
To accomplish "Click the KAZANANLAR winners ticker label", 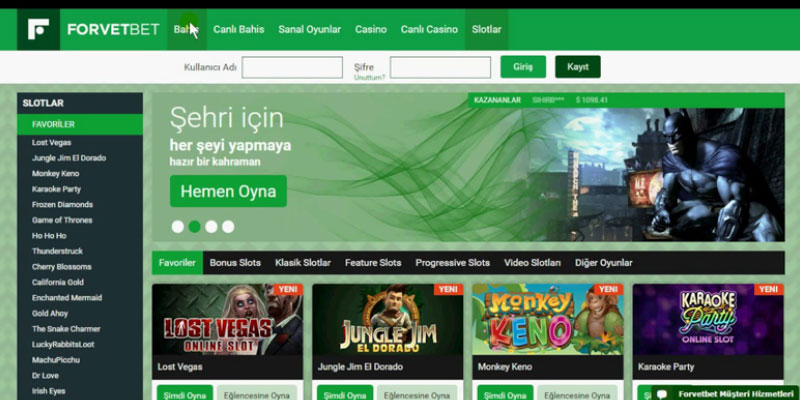I will pyautogui.click(x=497, y=100).
